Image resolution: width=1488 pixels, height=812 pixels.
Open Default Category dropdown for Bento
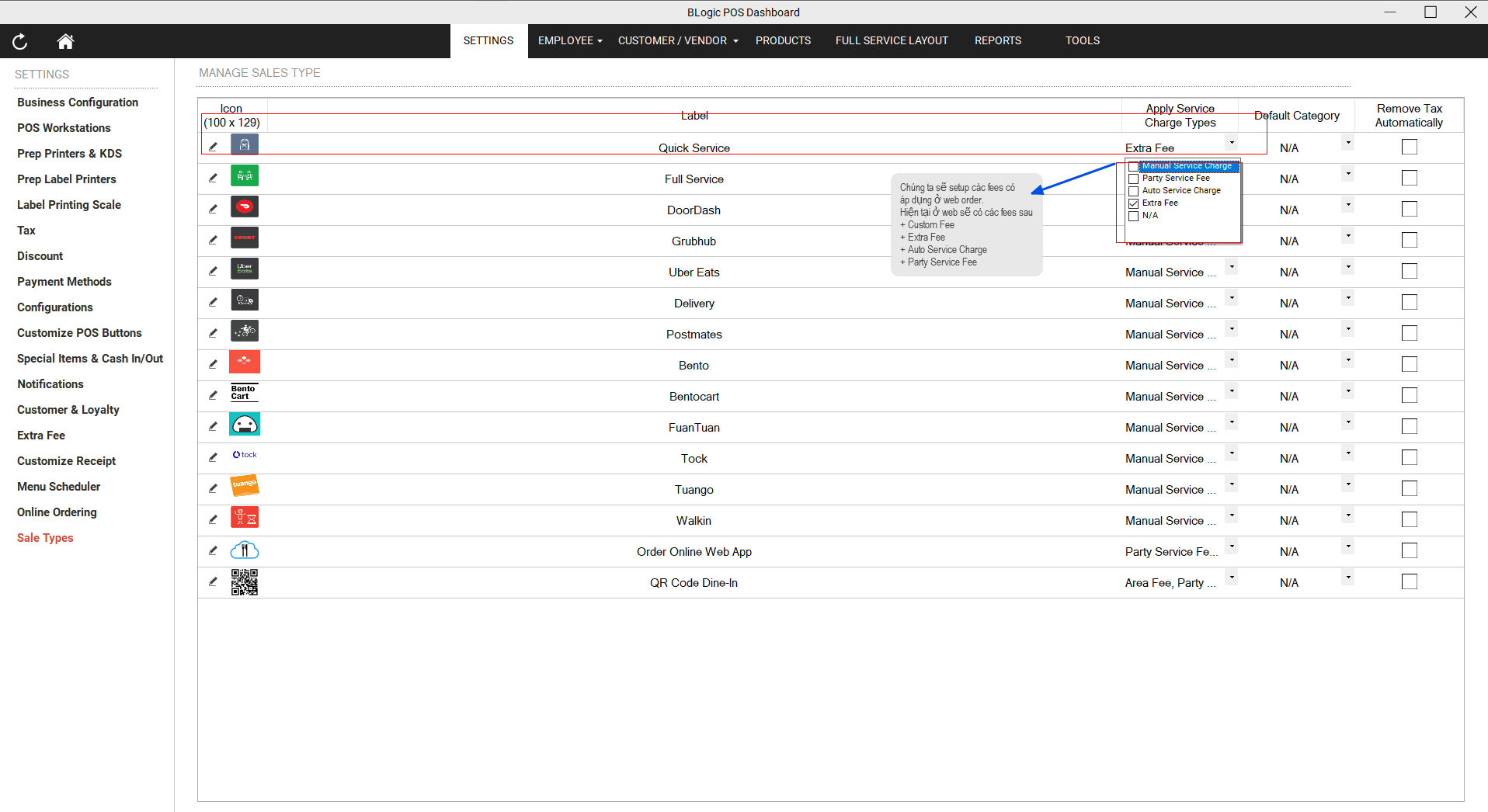[1347, 360]
